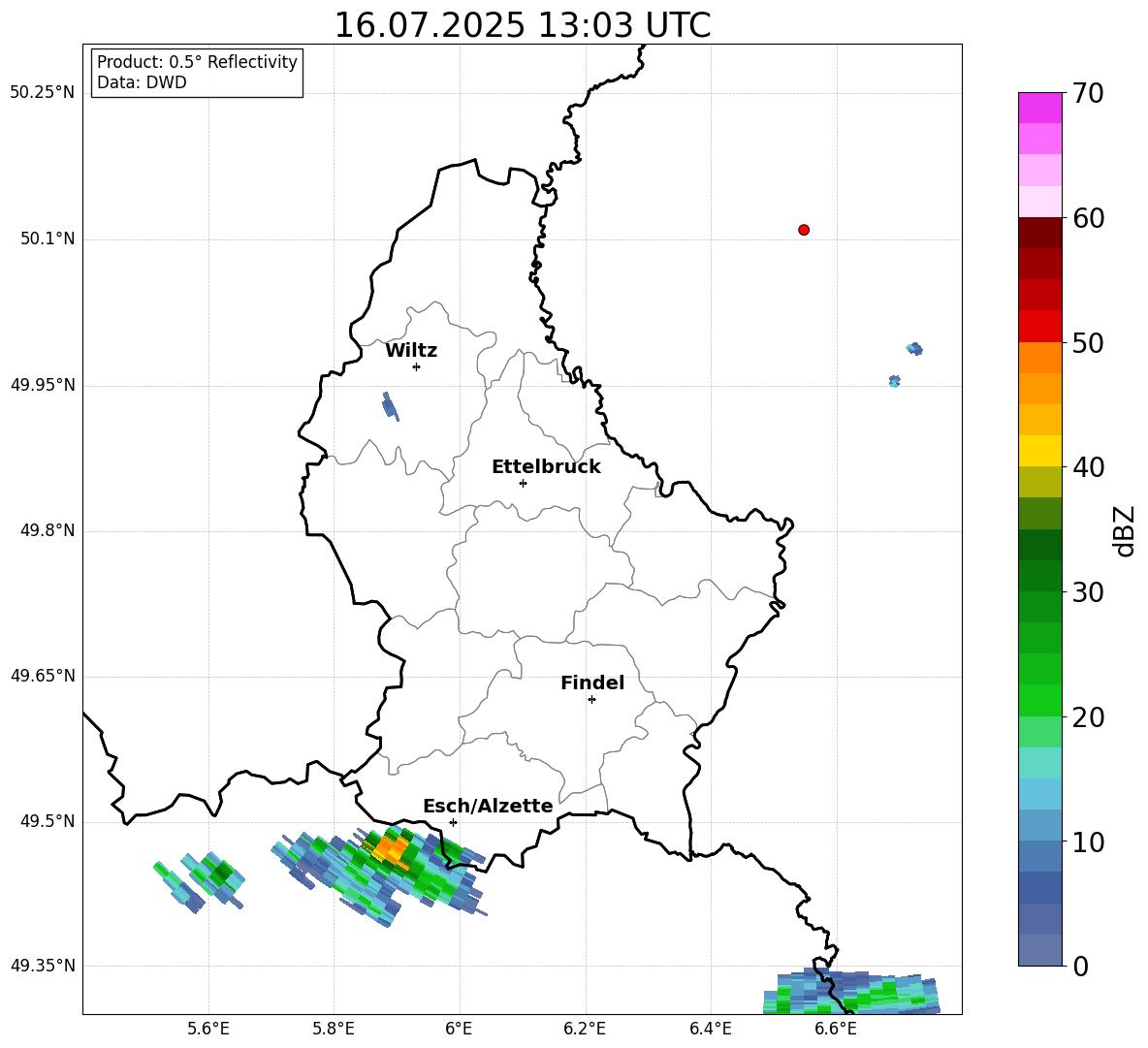The height and width of the screenshot is (1048, 1148).
Task: Click the 50 tick on colorbar
Action: click(x=1088, y=342)
